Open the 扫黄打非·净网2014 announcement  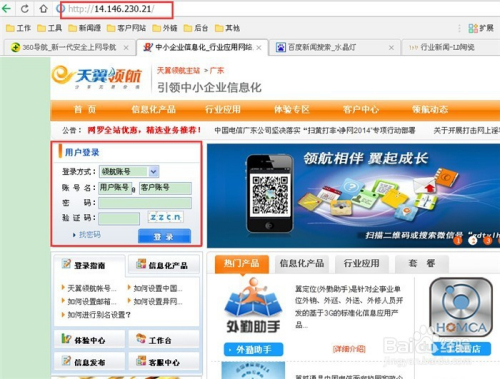(315, 130)
